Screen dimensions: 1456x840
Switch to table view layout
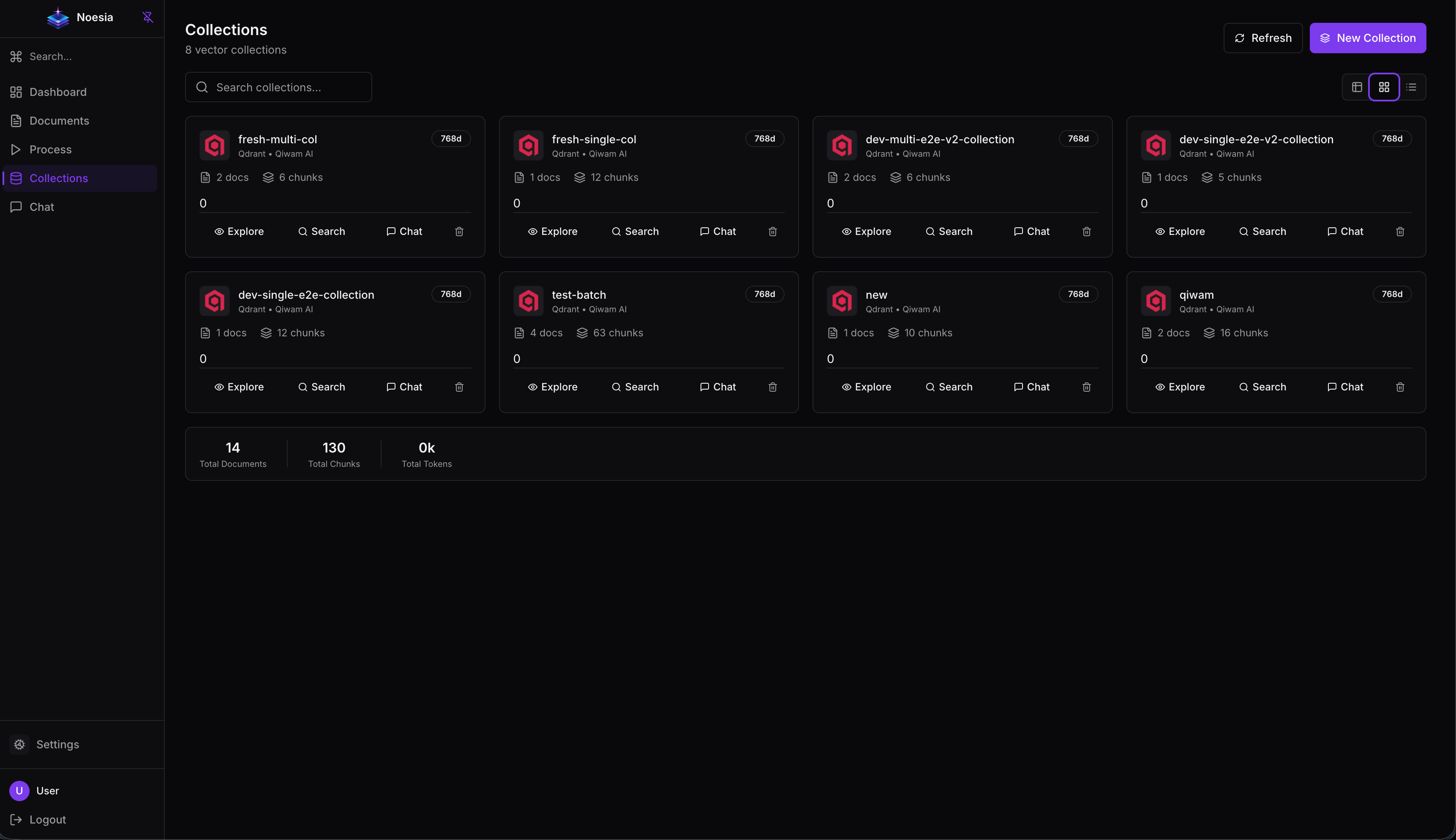click(1356, 87)
